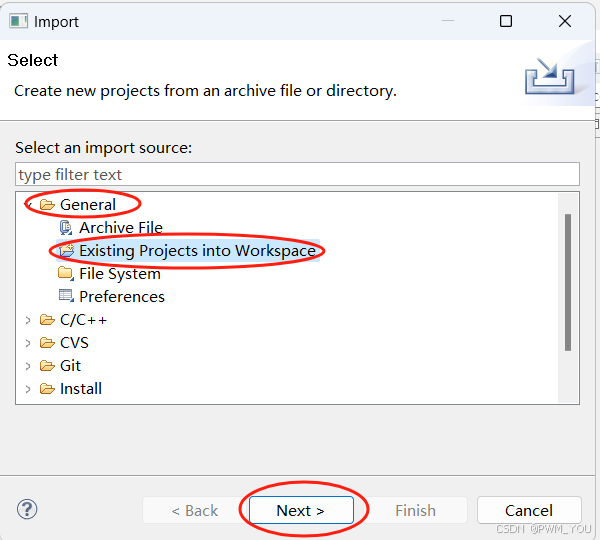This screenshot has height=540, width=600.
Task: Select the General tree item label
Action: [88, 205]
